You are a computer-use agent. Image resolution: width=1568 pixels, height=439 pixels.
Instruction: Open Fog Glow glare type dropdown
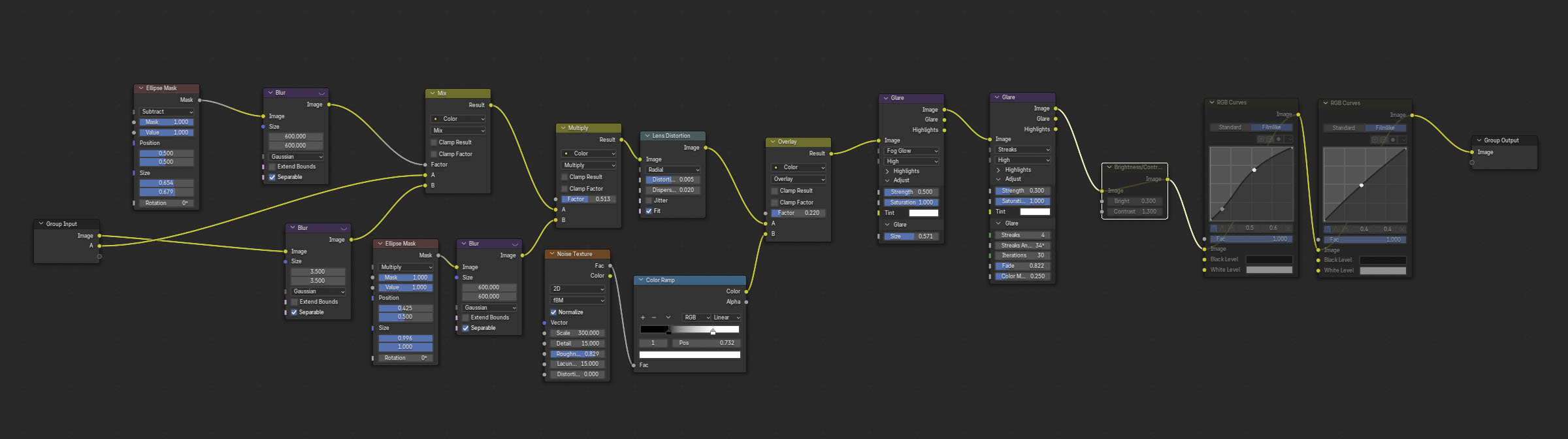912,151
